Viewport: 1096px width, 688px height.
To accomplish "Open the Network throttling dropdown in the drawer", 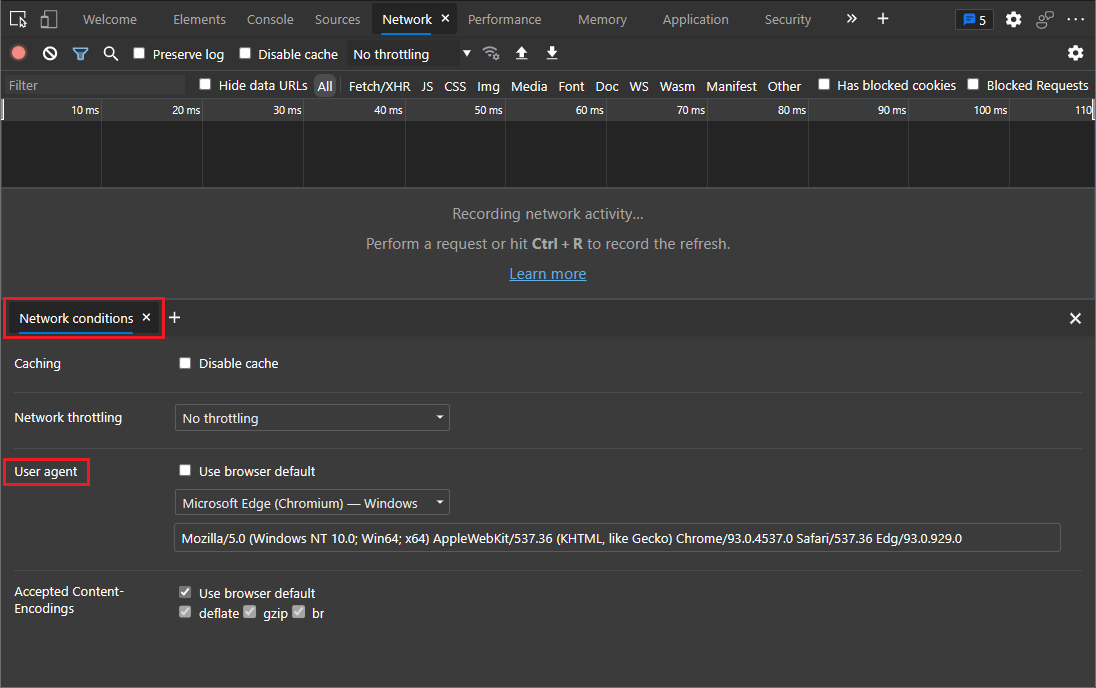I will [312, 418].
